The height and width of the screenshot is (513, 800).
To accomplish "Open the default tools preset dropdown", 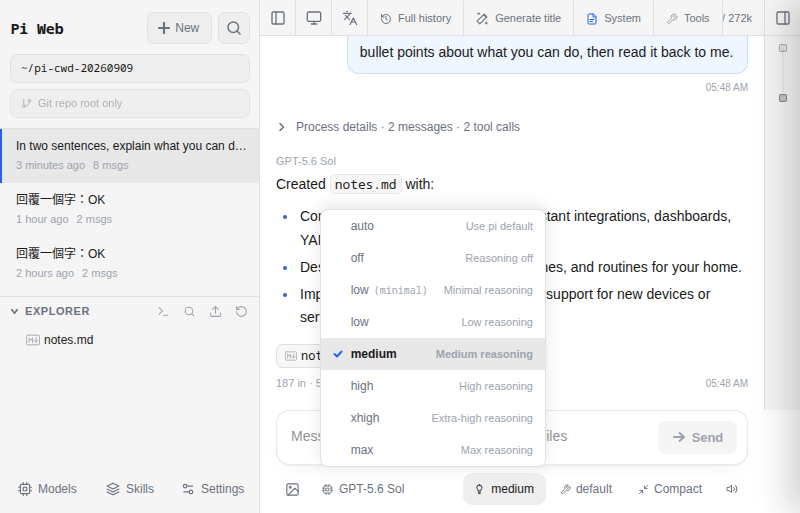I will click(586, 489).
